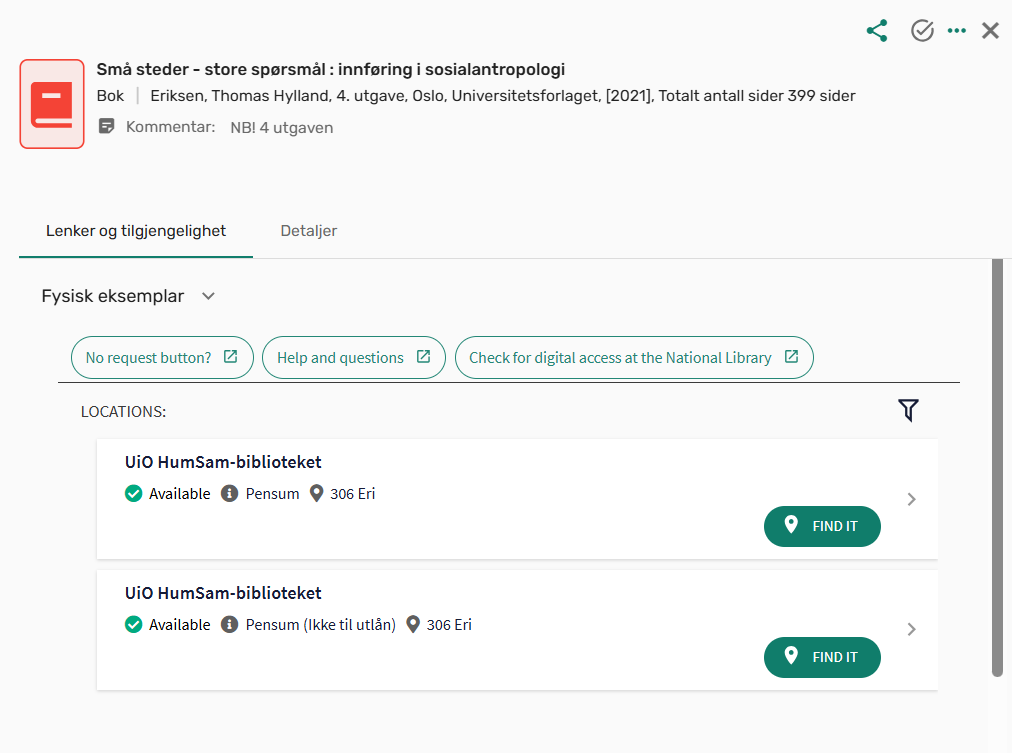Click the share icon
Image resolution: width=1012 pixels, height=753 pixels.
(877, 30)
